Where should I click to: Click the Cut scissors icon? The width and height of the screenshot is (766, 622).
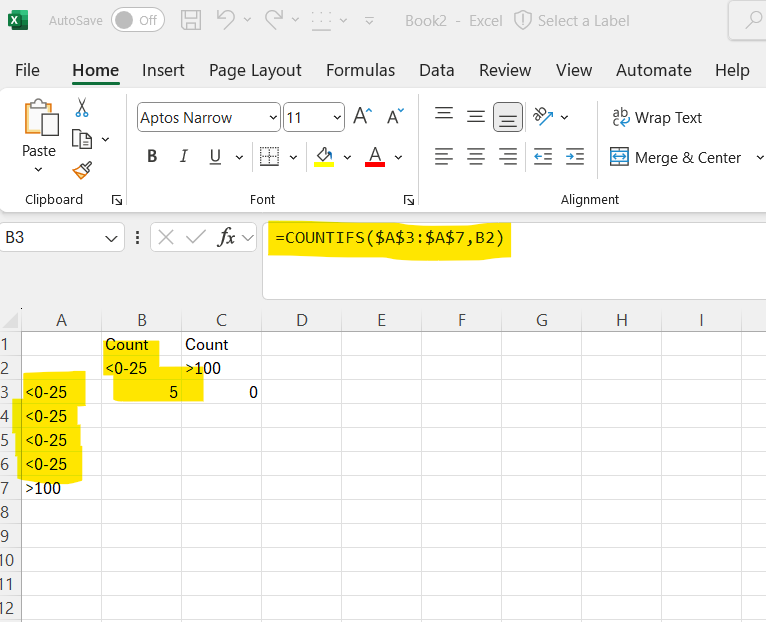(82, 107)
